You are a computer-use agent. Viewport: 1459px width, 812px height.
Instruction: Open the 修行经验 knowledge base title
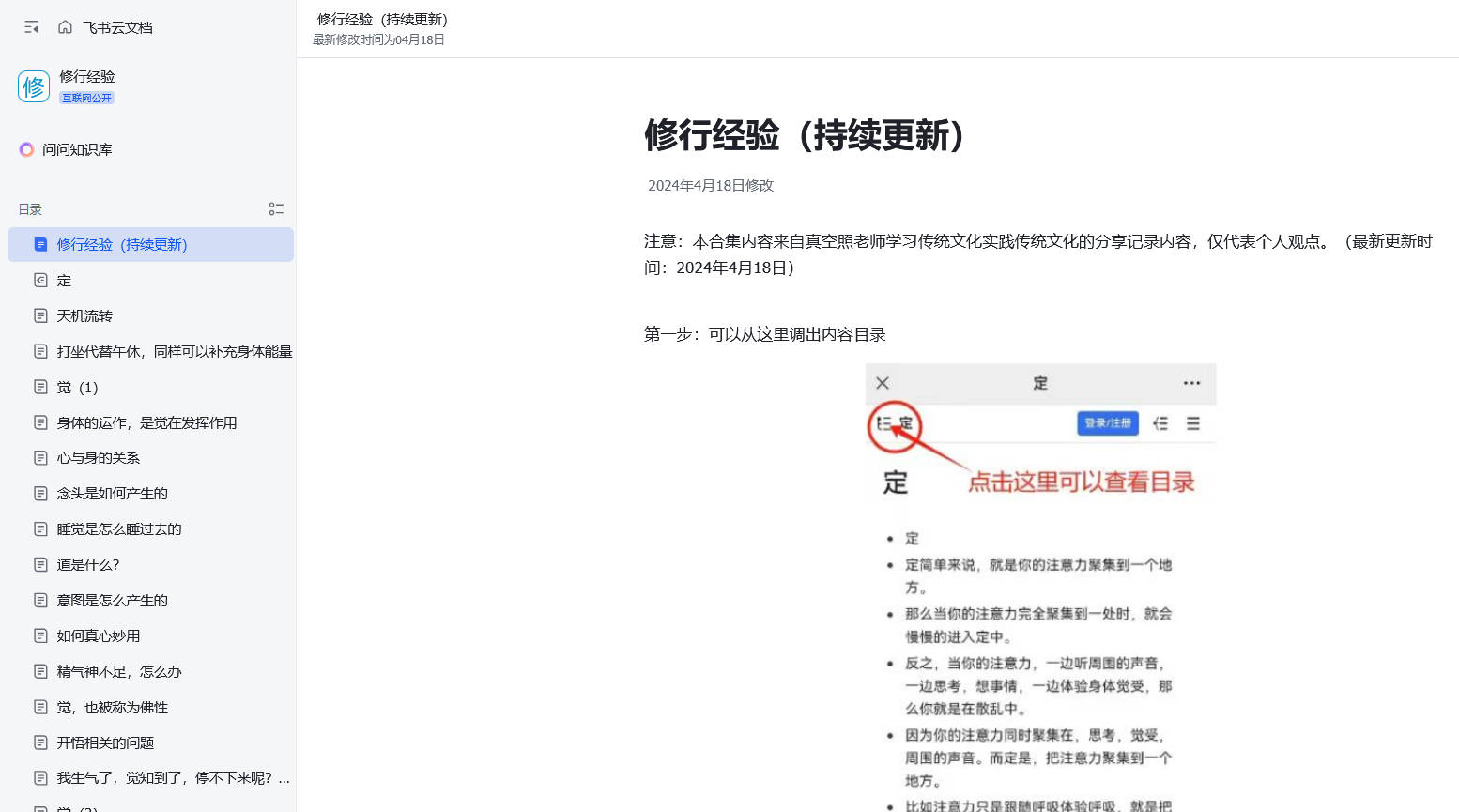point(87,76)
